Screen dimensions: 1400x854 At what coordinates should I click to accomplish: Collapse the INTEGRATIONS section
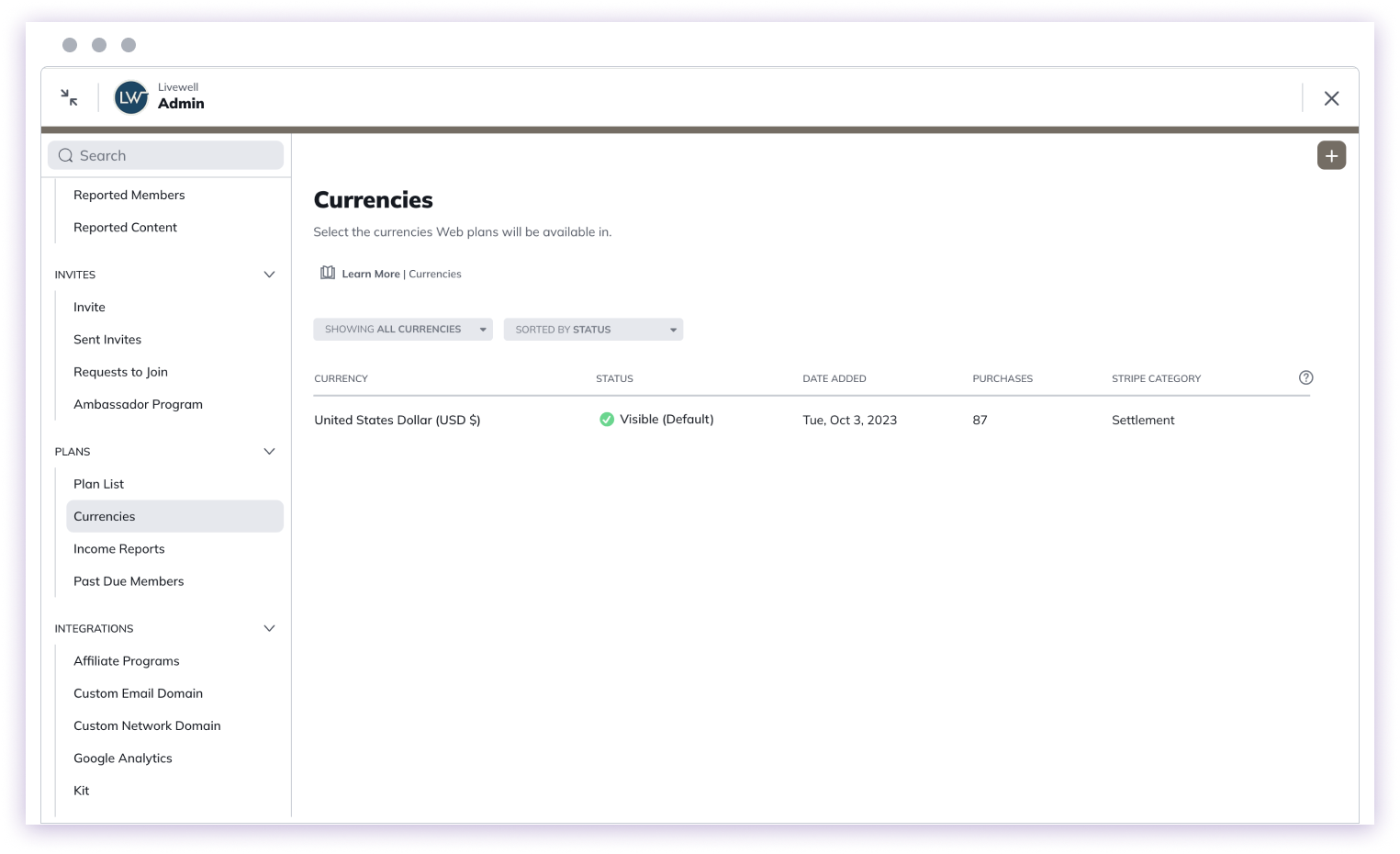click(x=269, y=628)
